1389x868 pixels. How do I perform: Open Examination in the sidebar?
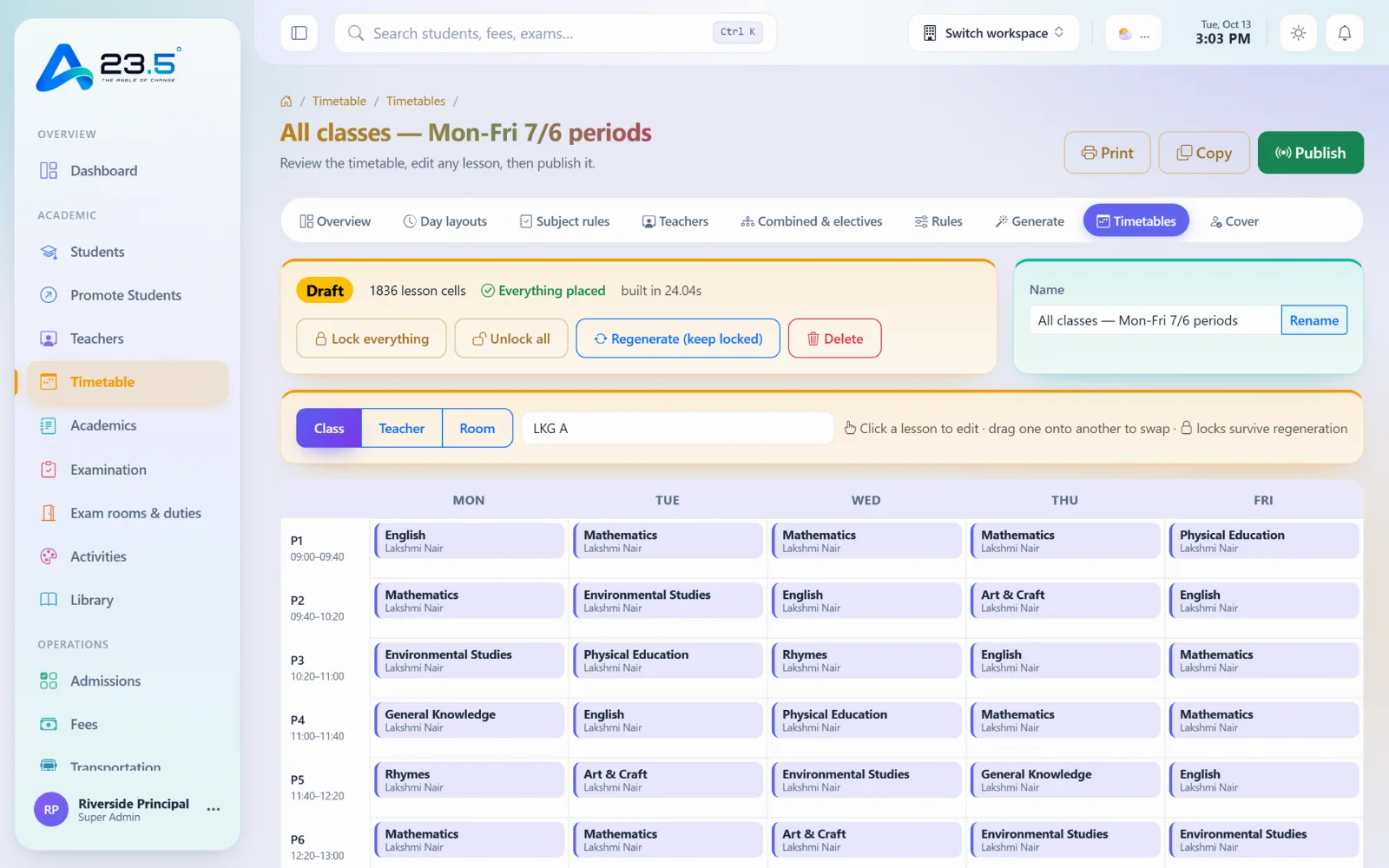coord(128,470)
